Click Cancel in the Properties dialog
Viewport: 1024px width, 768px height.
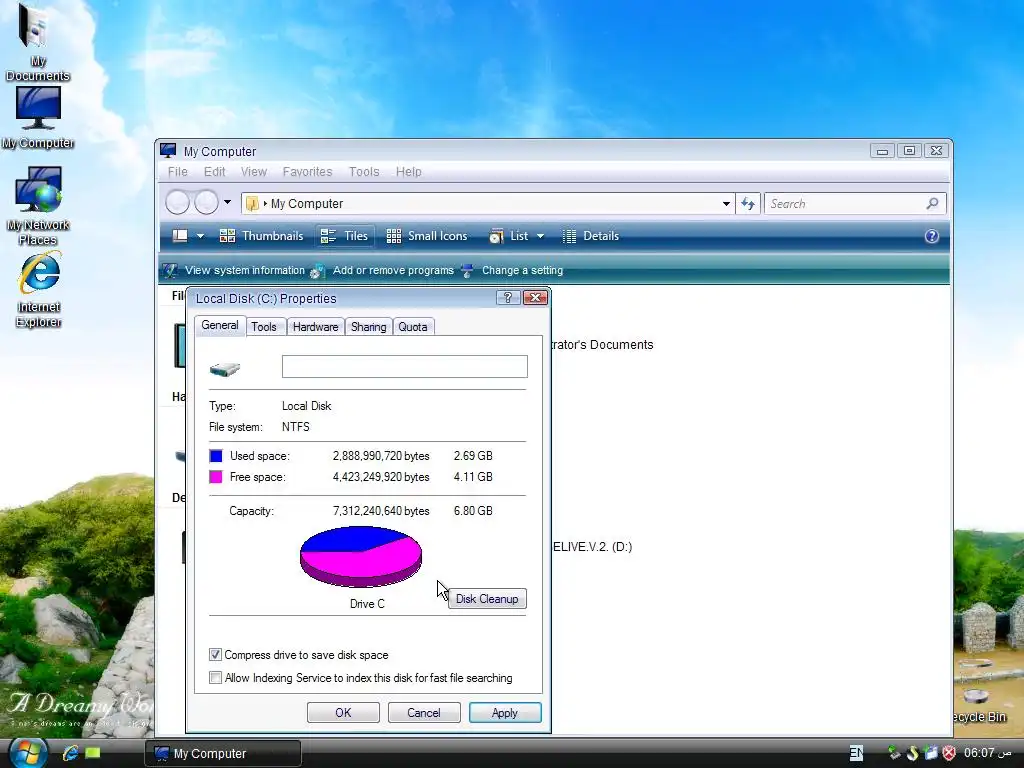(424, 712)
